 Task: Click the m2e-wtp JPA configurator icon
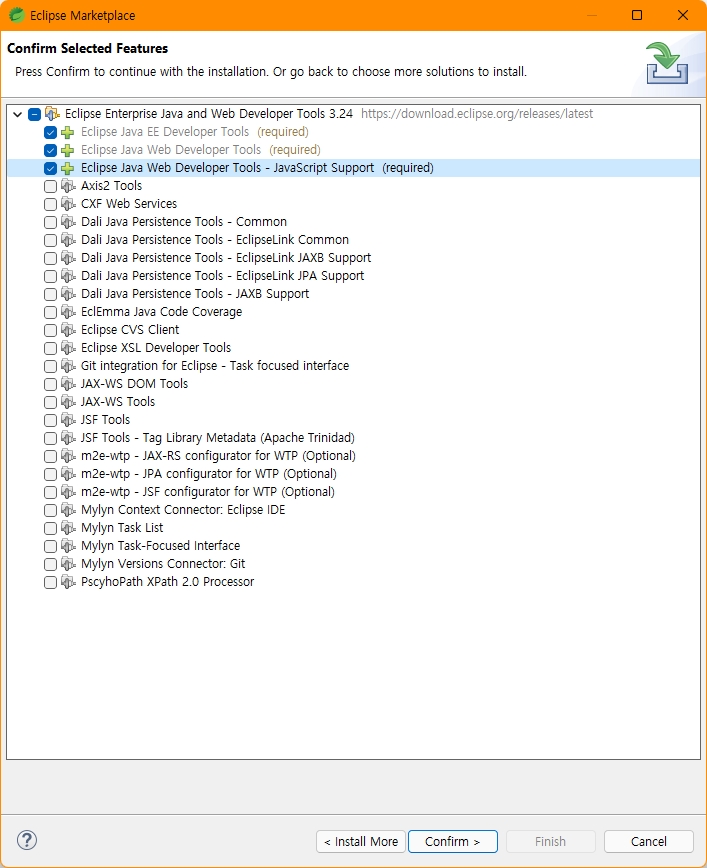pos(68,474)
